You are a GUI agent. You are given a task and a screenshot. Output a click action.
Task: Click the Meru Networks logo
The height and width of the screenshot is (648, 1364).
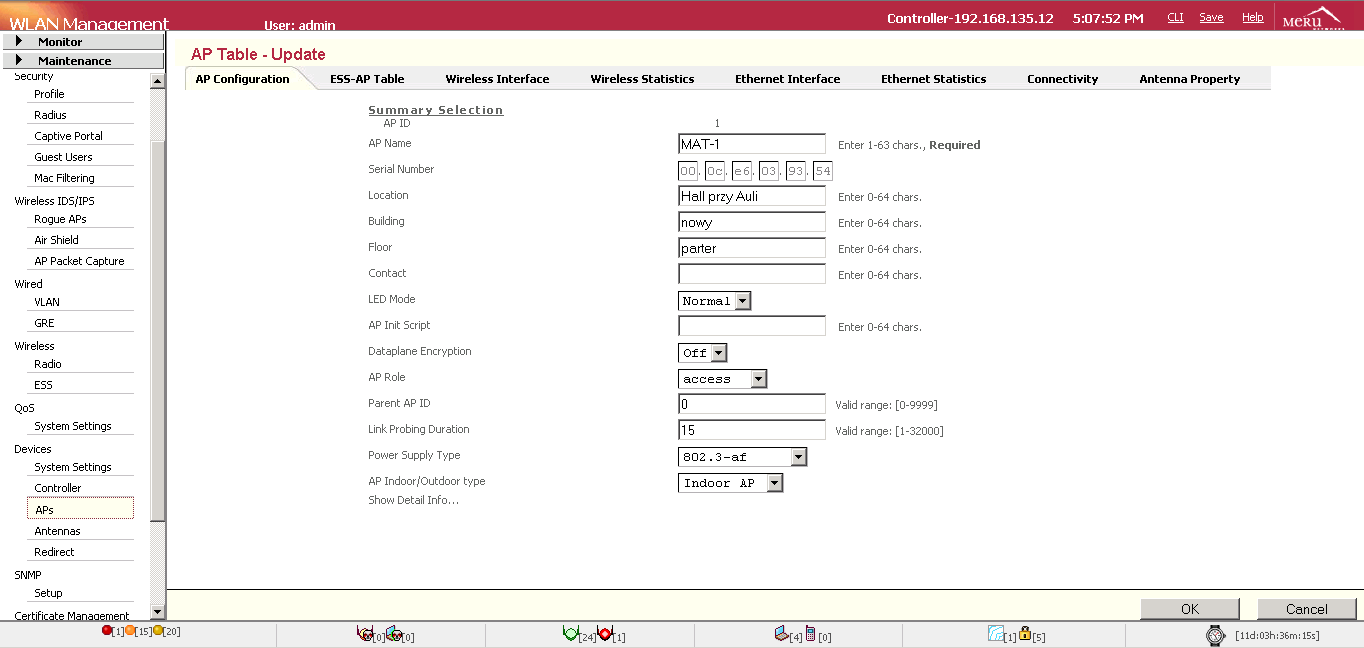[x=1312, y=18]
